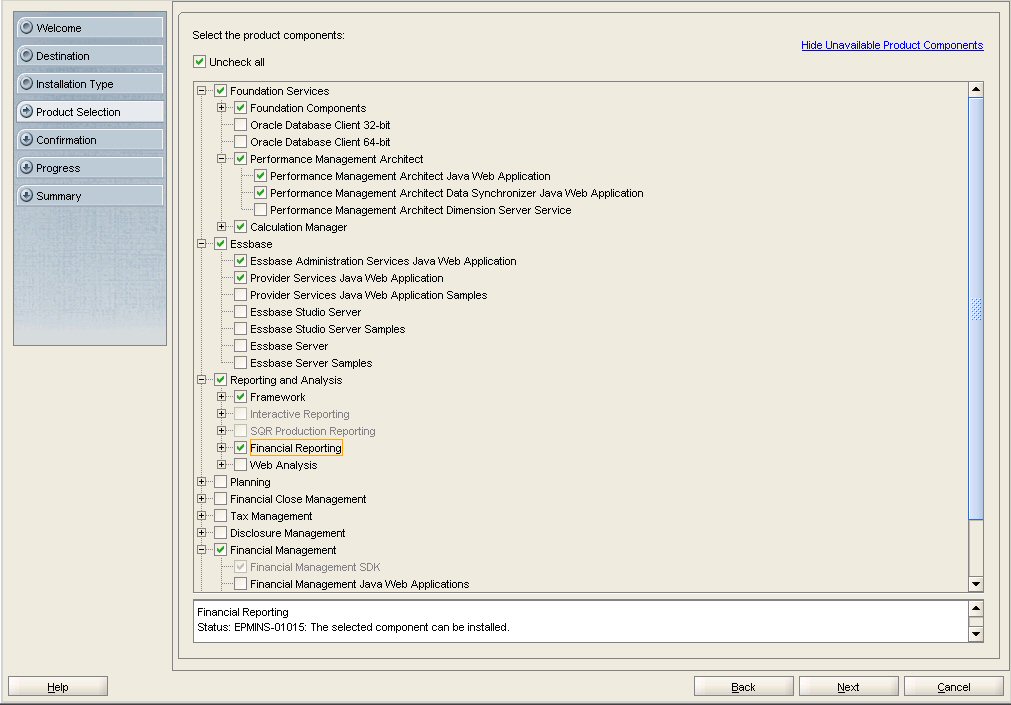Uncheck Essbase Administration Services Java Web Application
Screen dimensions: 1011x705
tap(240, 261)
